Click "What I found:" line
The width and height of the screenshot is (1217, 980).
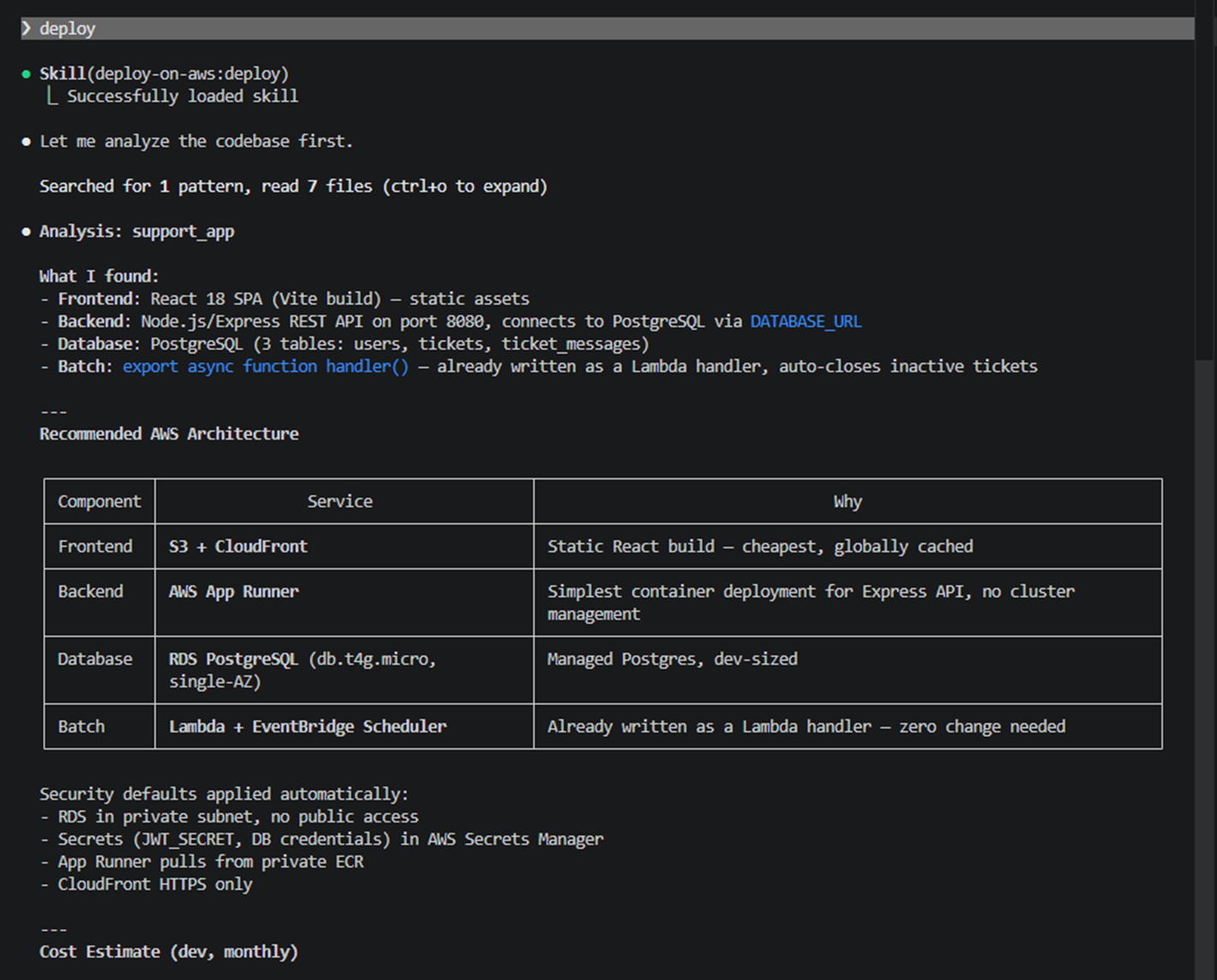click(x=99, y=276)
